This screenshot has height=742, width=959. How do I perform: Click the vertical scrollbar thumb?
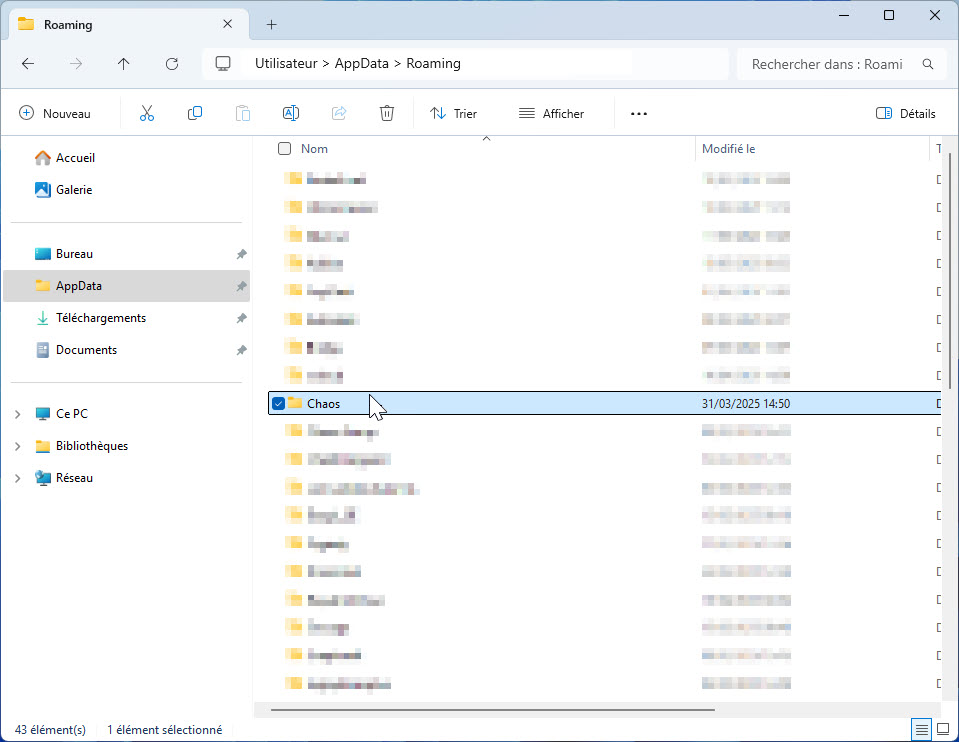coord(950,269)
